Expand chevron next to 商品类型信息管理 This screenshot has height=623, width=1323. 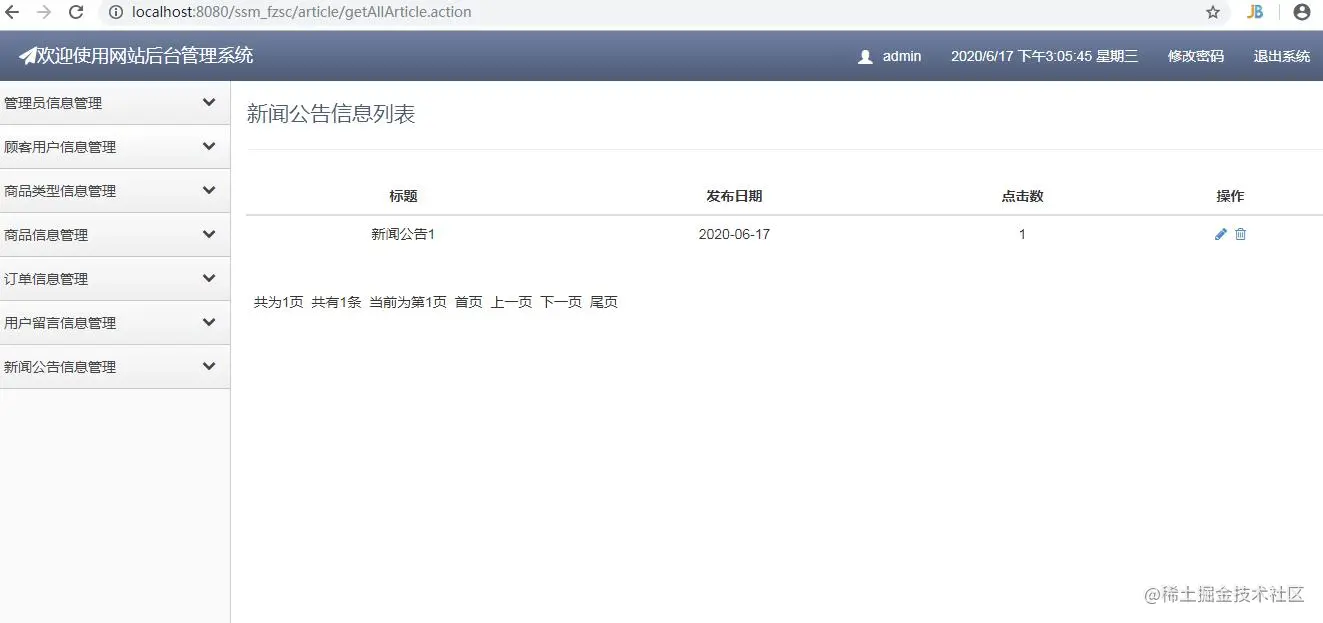(209, 190)
